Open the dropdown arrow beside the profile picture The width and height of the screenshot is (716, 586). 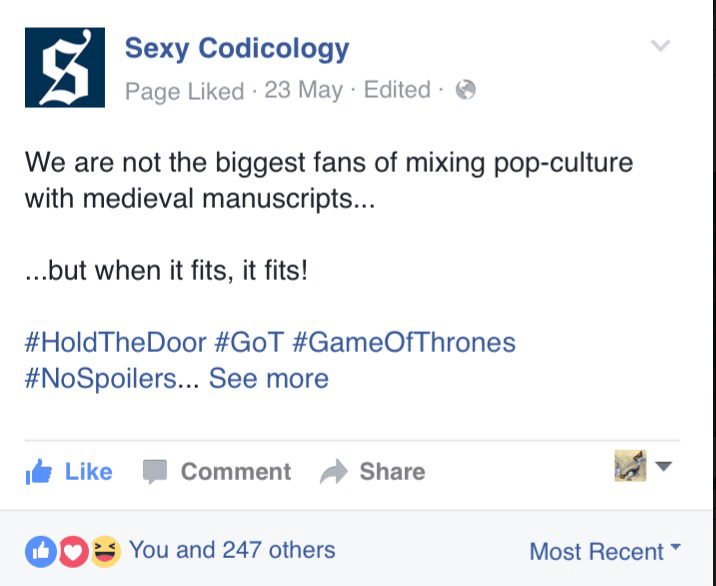point(665,467)
